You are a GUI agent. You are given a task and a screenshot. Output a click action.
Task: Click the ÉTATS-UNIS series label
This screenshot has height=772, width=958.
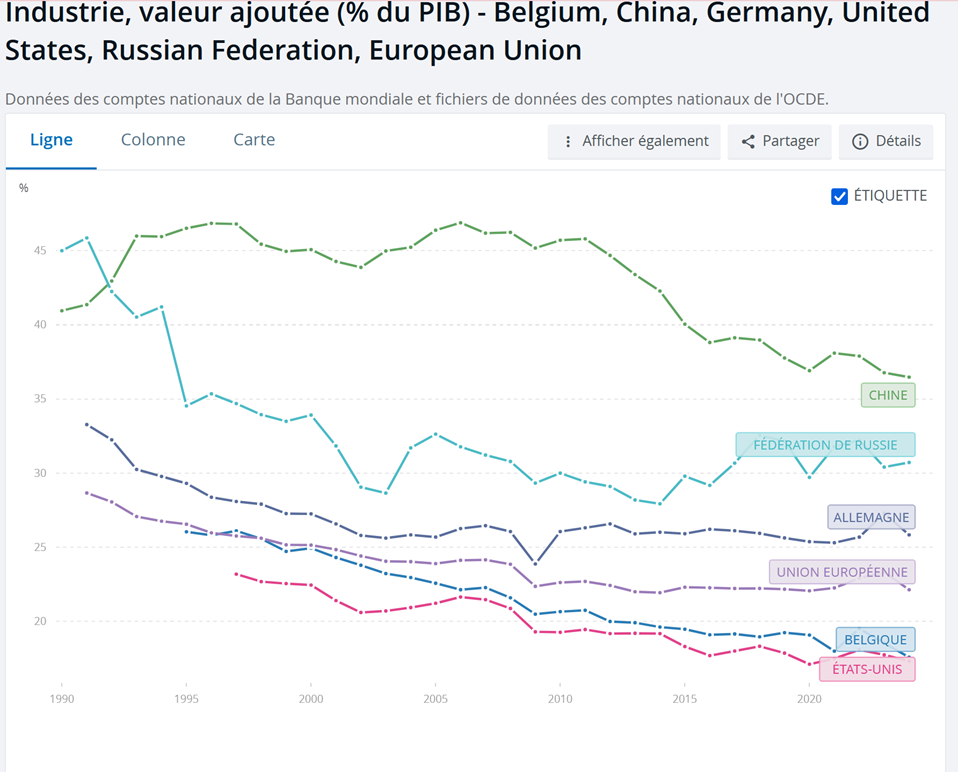point(867,669)
